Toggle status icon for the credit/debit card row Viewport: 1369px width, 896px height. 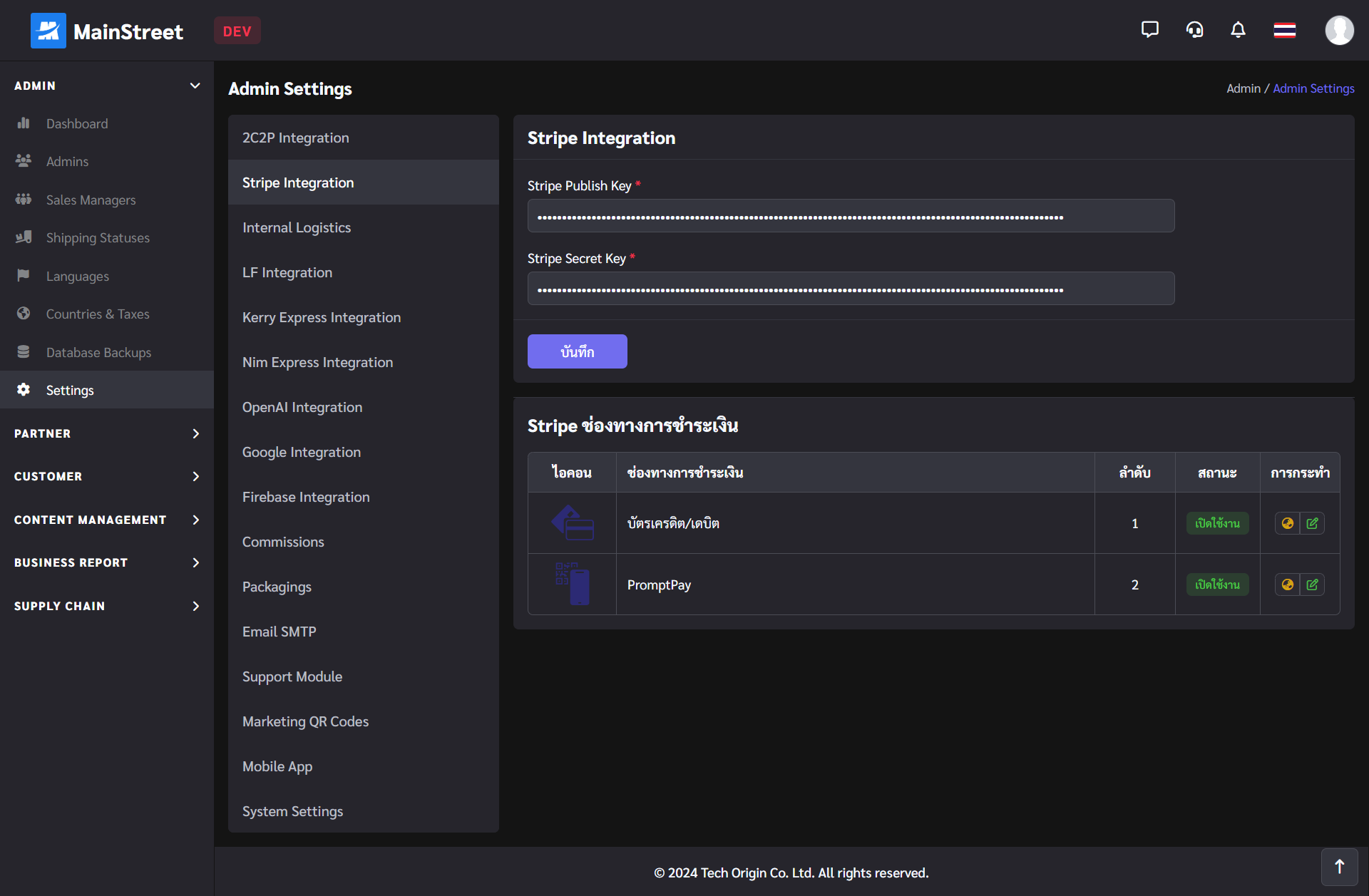coord(1287,523)
